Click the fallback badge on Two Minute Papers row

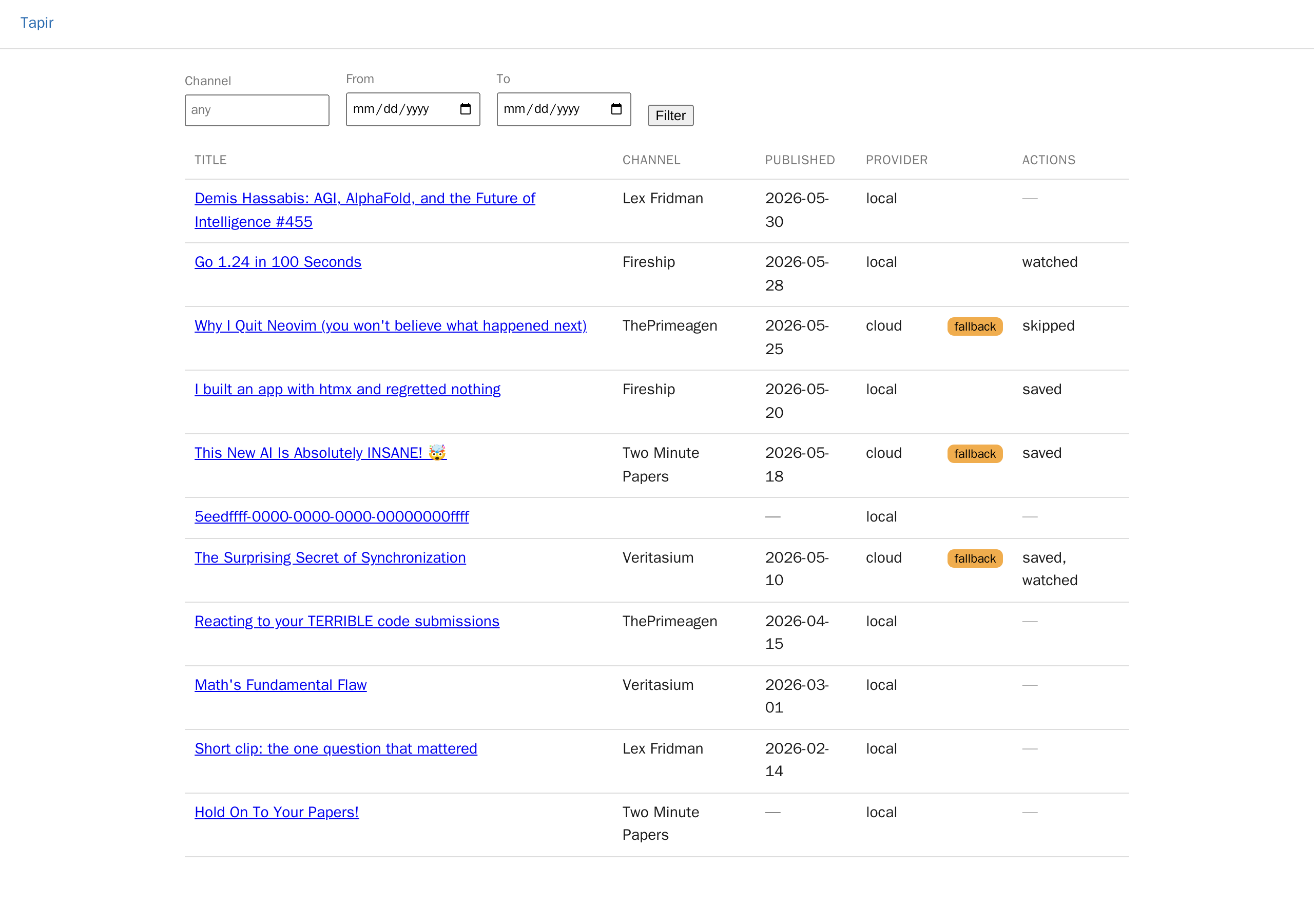pos(975,453)
